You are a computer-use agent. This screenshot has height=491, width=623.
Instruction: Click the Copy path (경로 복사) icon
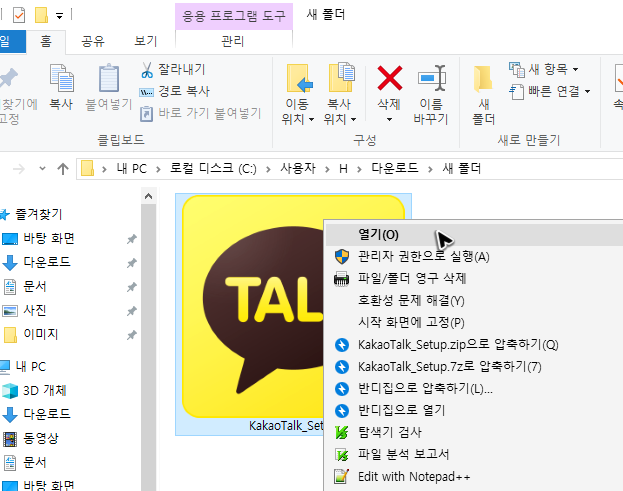click(x=146, y=92)
